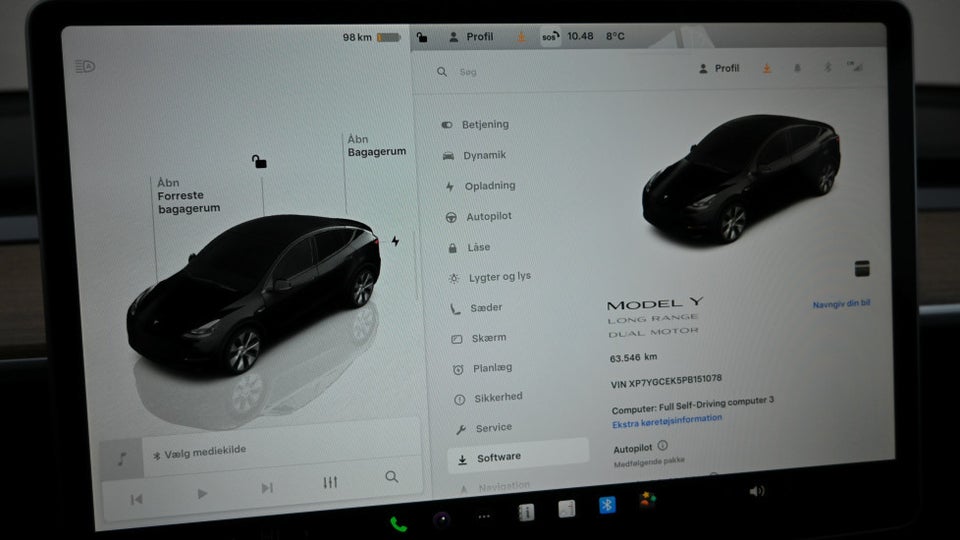Open the Autopilot menu
The width and height of the screenshot is (960, 540).
(479, 216)
